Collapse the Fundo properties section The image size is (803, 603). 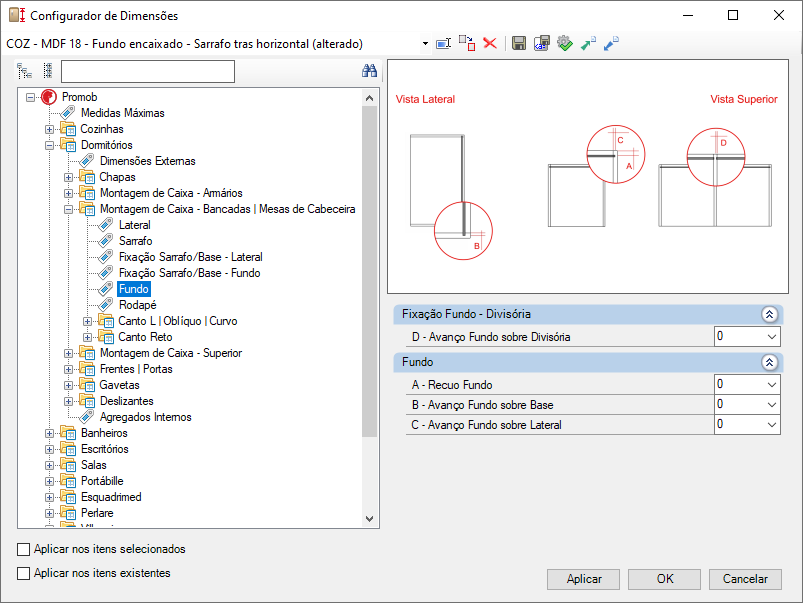tap(769, 362)
